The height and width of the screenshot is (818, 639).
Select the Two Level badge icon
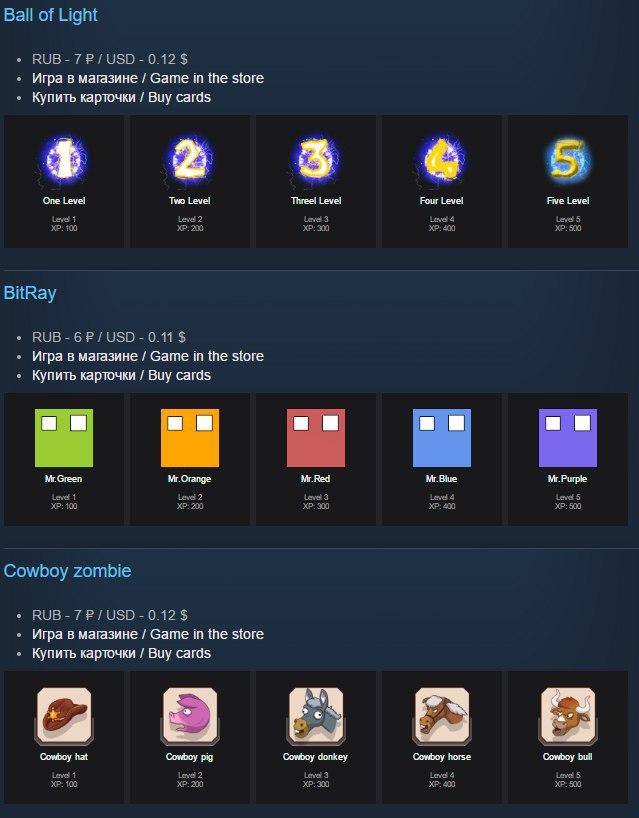(x=190, y=160)
